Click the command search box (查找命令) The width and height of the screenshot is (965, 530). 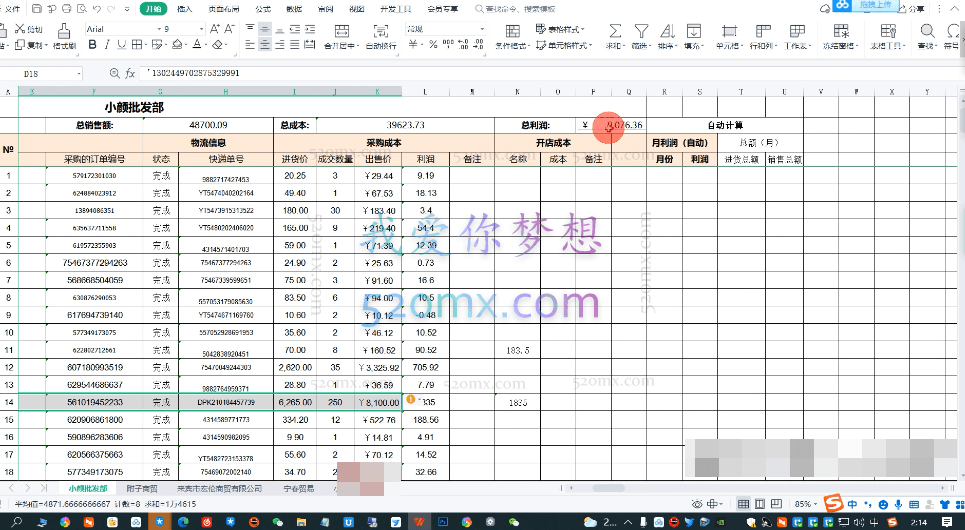point(516,9)
